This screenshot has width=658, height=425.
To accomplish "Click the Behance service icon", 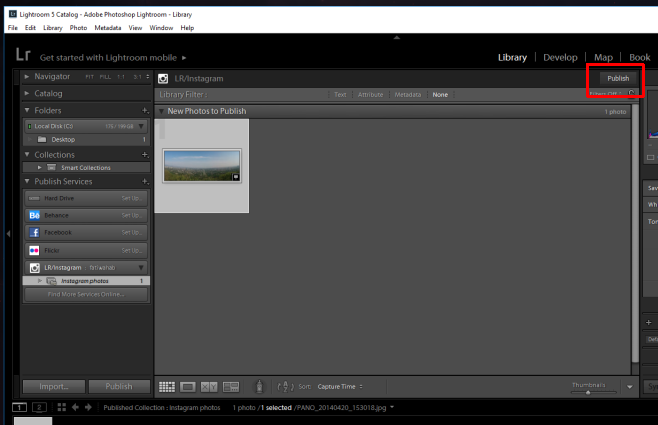I will tap(34, 215).
